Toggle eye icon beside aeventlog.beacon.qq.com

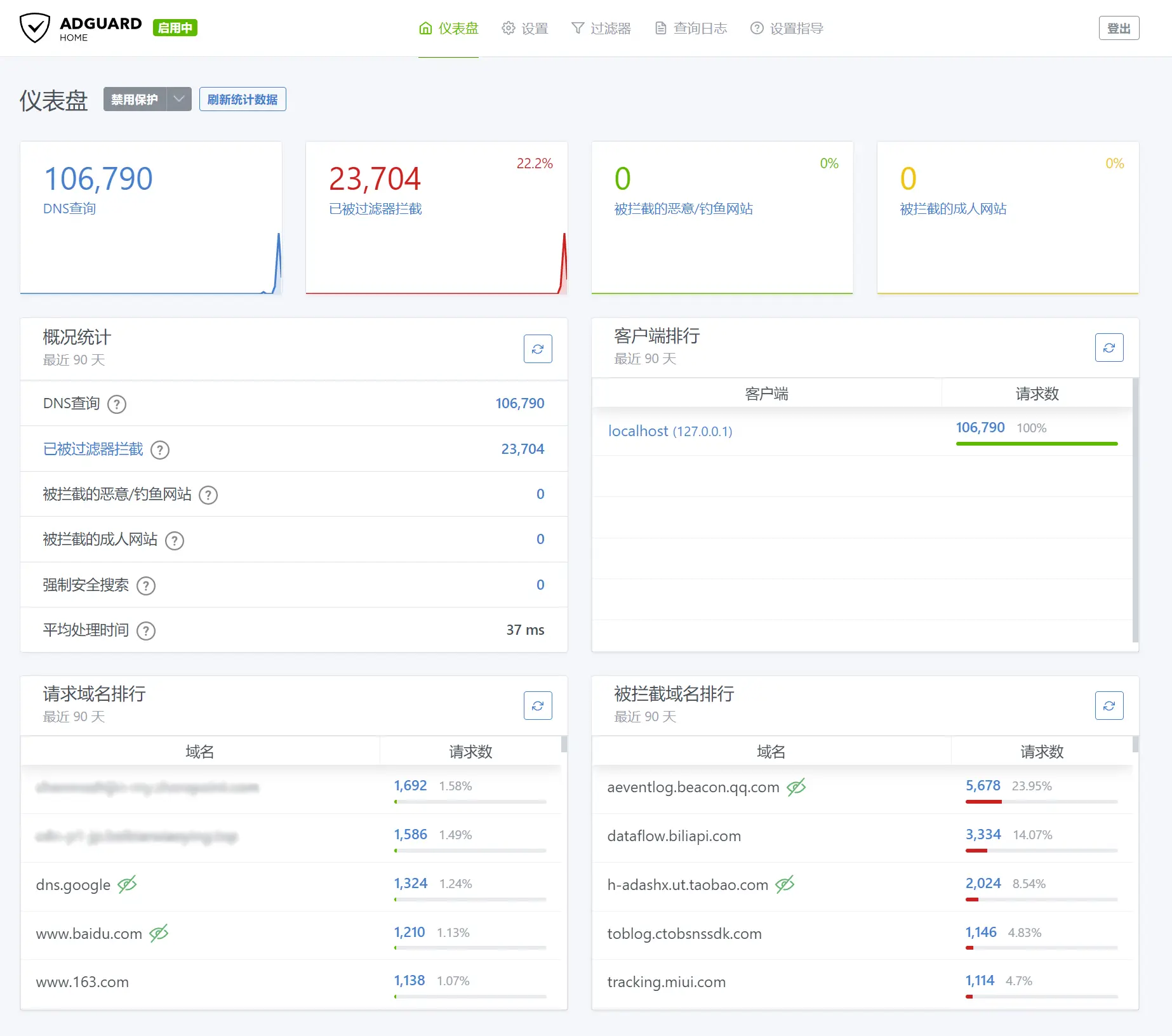796,787
